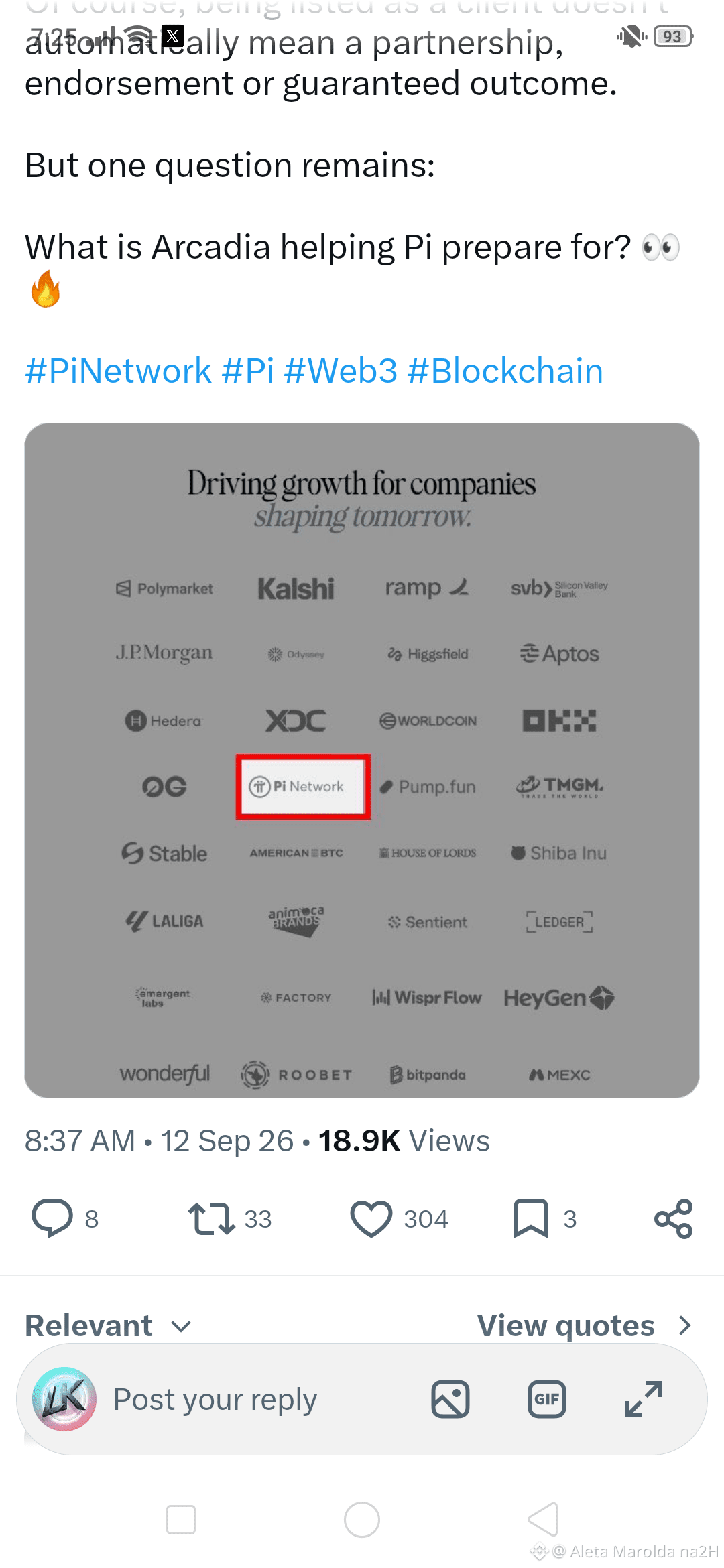Open View quotes
This screenshot has height=1568, width=724.
tap(584, 1325)
